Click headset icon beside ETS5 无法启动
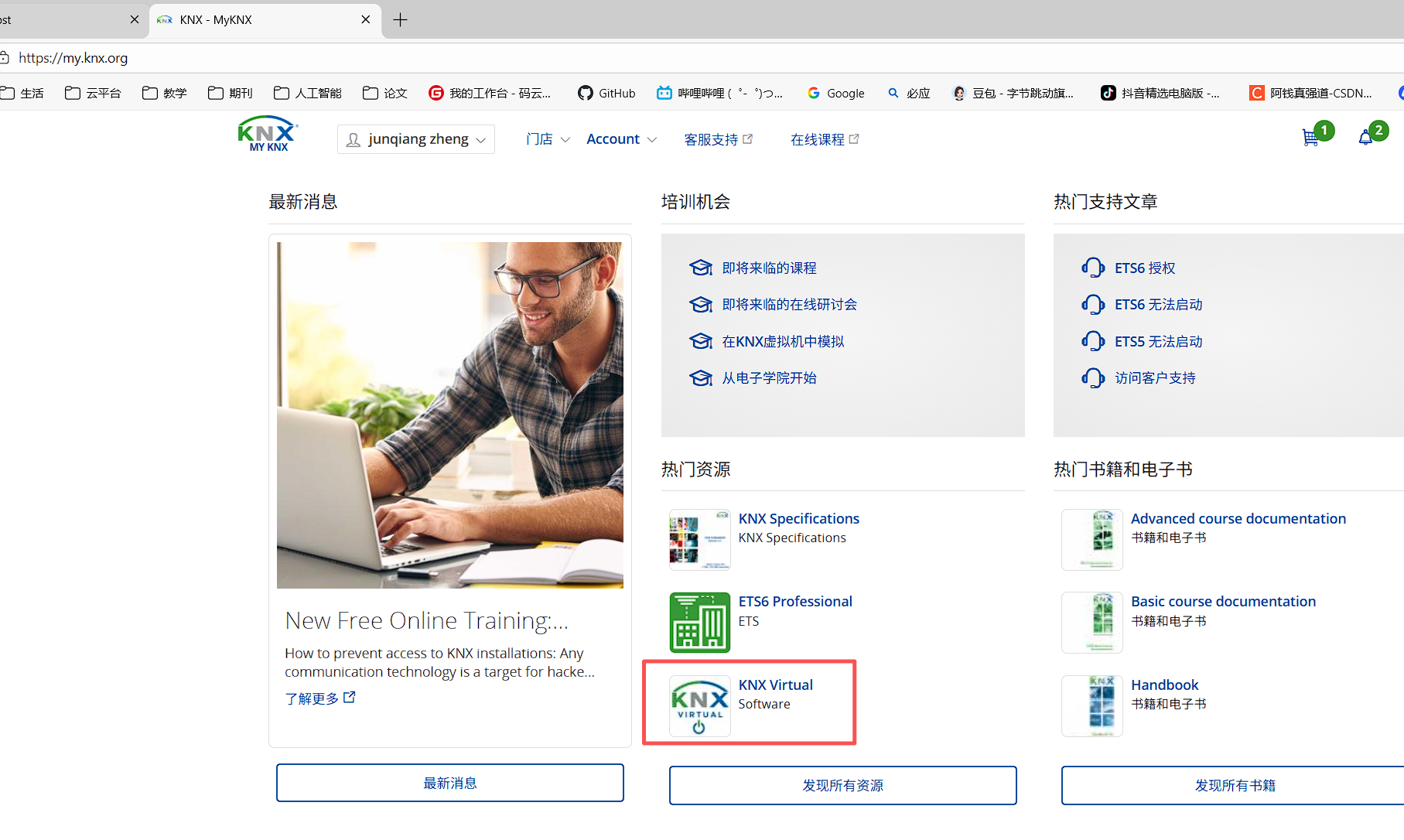 click(x=1093, y=341)
